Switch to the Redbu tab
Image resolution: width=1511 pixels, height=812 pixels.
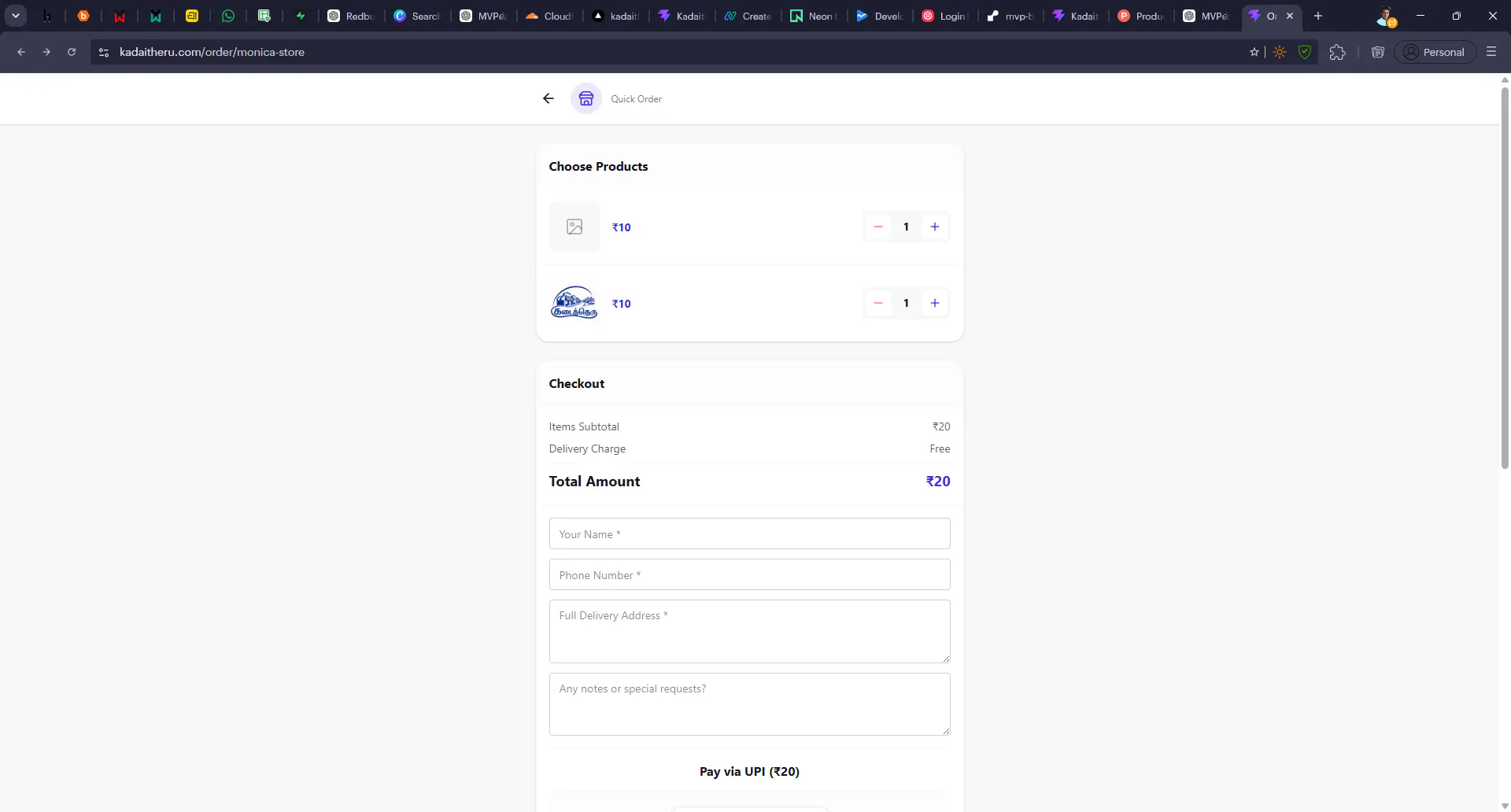pos(351,16)
